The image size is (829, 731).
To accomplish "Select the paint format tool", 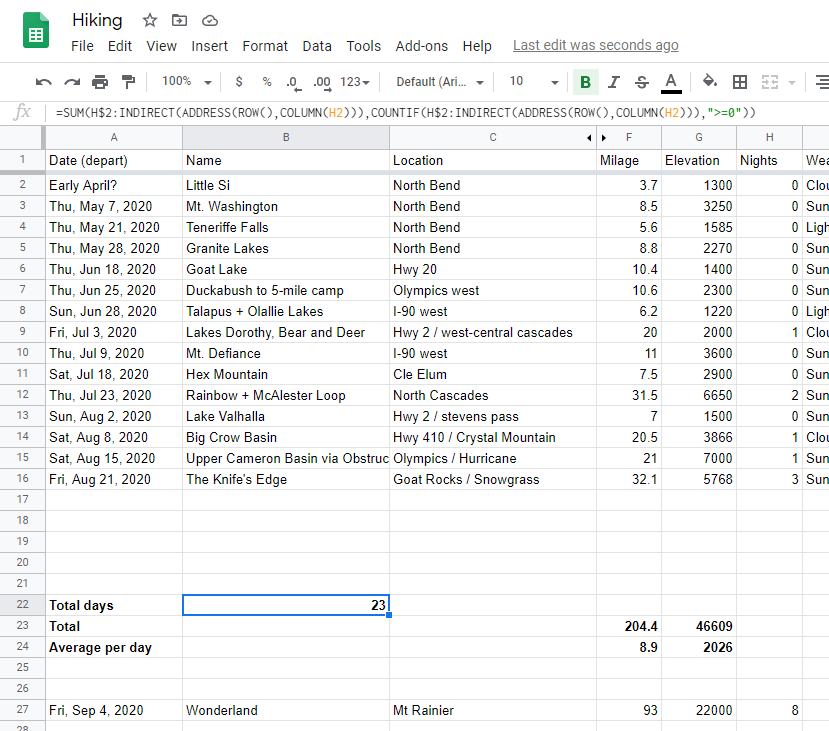I will coord(128,82).
